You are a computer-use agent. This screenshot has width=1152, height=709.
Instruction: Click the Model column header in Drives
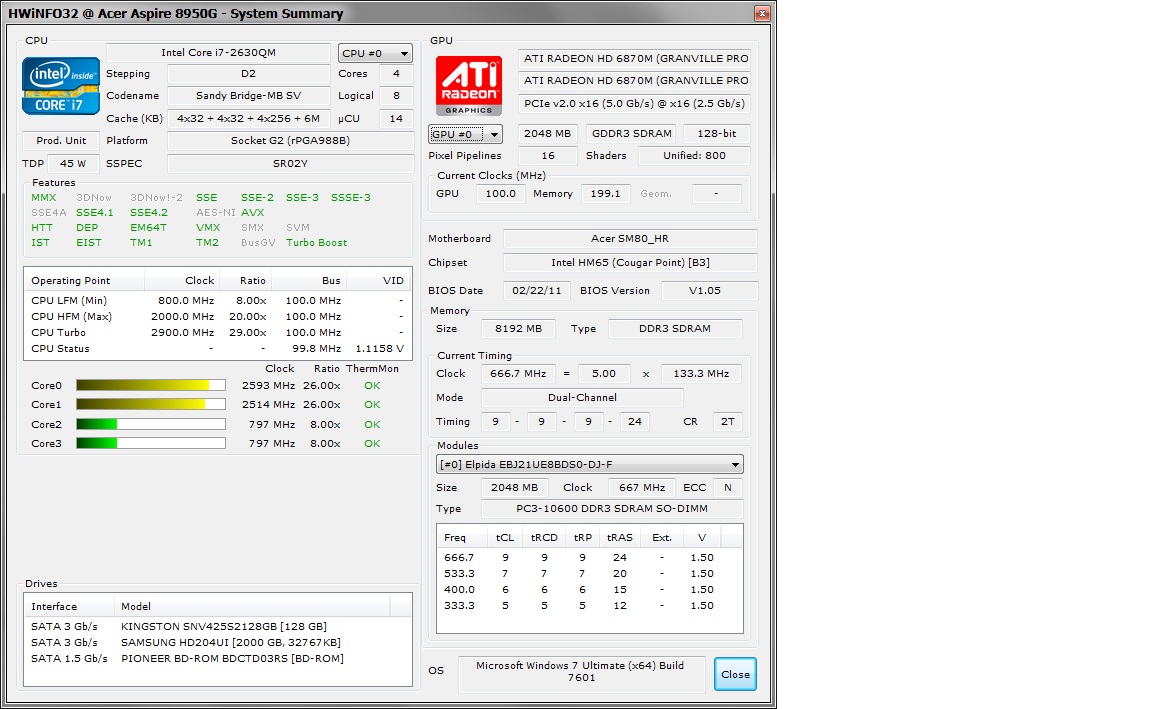pos(252,607)
